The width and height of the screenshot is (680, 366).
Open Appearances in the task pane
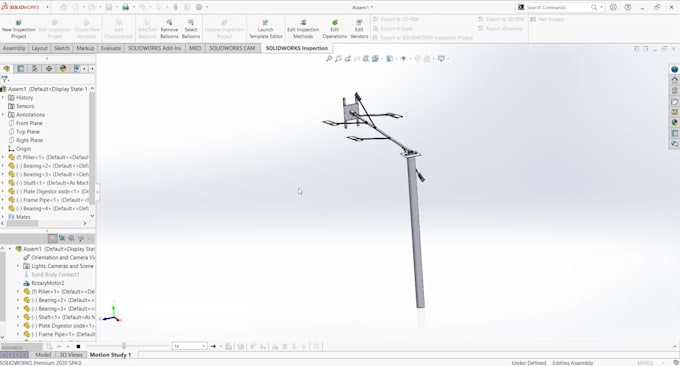click(x=674, y=122)
